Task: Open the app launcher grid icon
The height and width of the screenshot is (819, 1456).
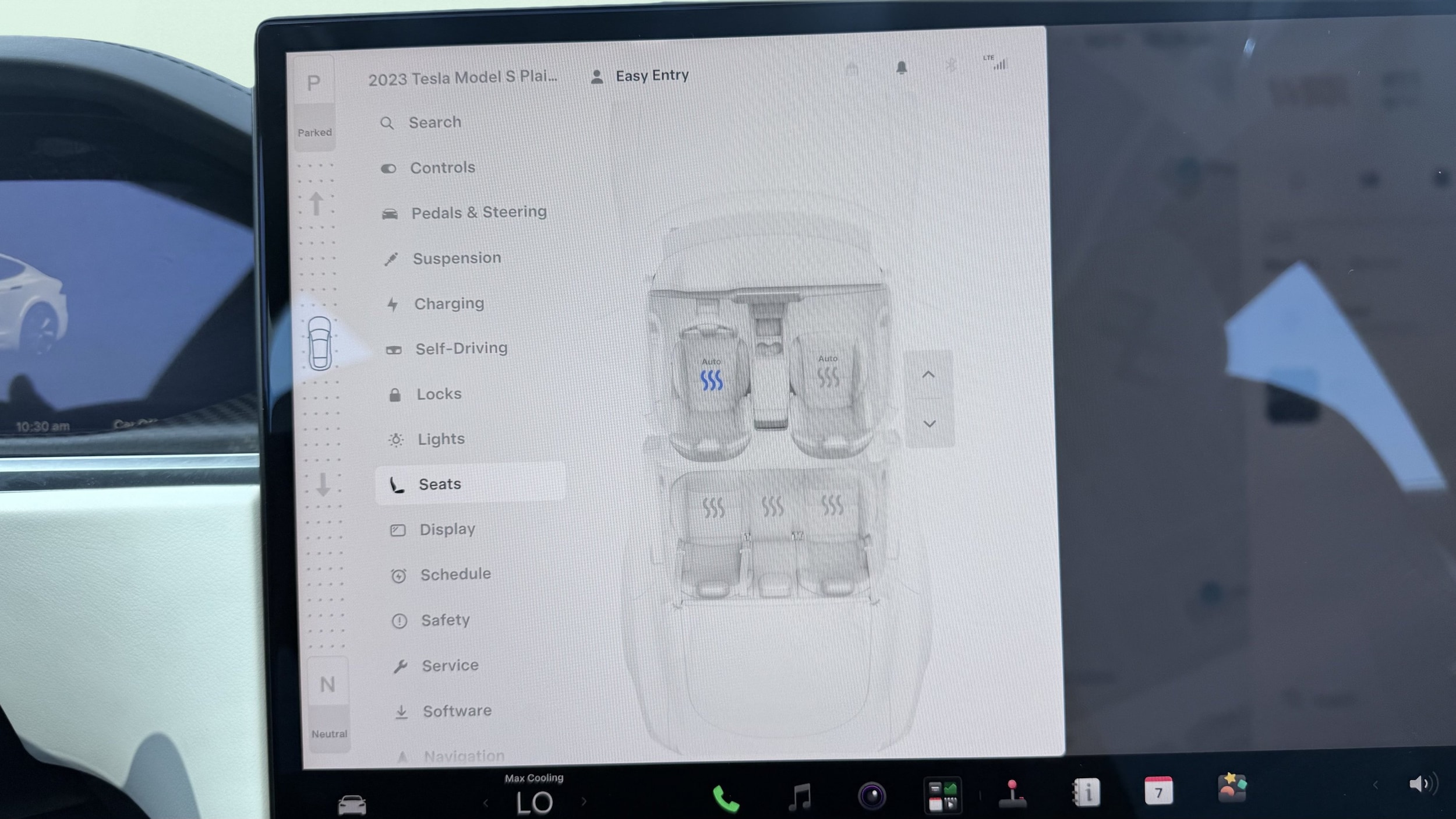Action: coord(943,795)
